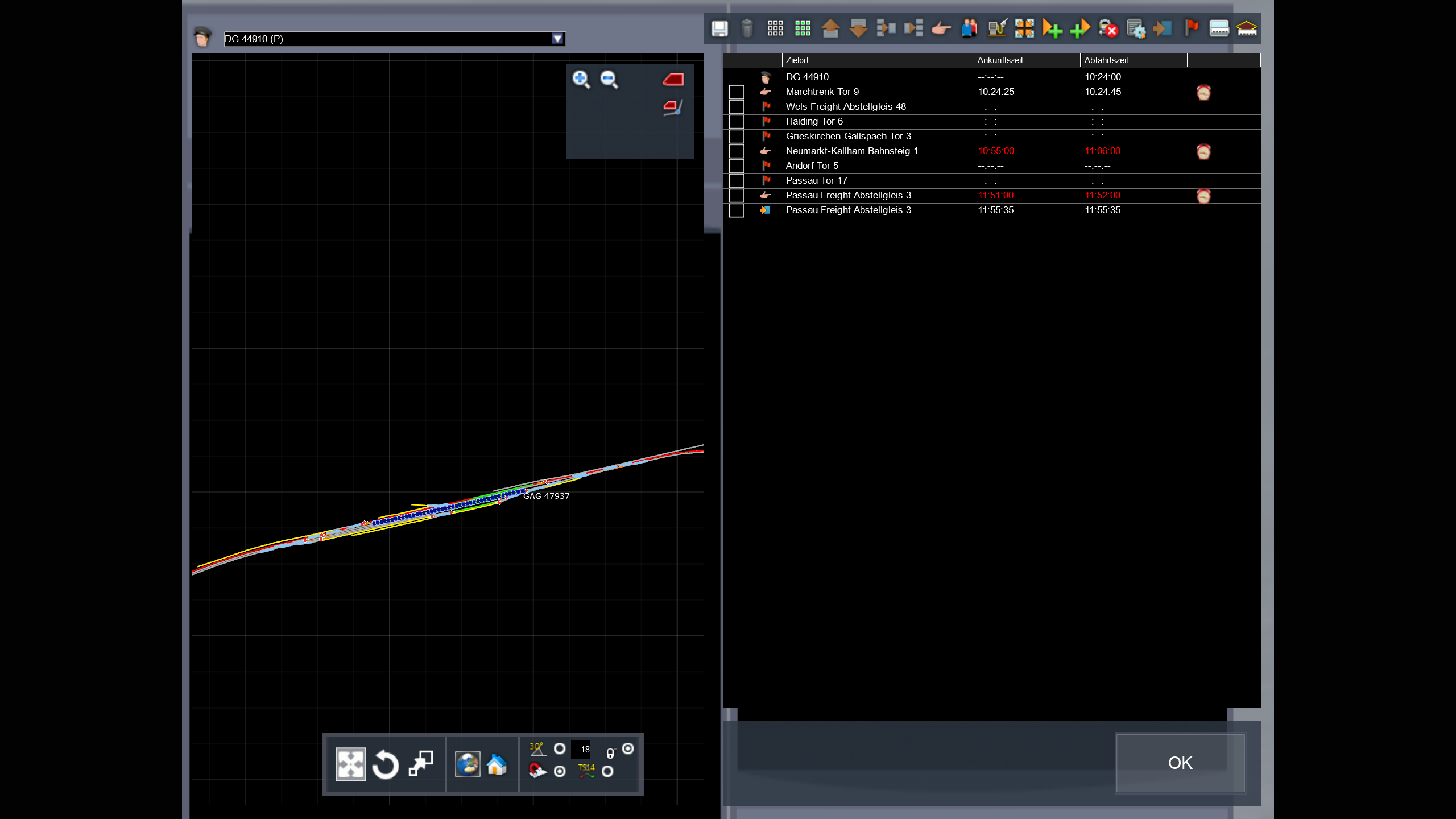Viewport: 1456px width, 819px height.
Task: Click the trash can delete icon
Action: tap(747, 28)
